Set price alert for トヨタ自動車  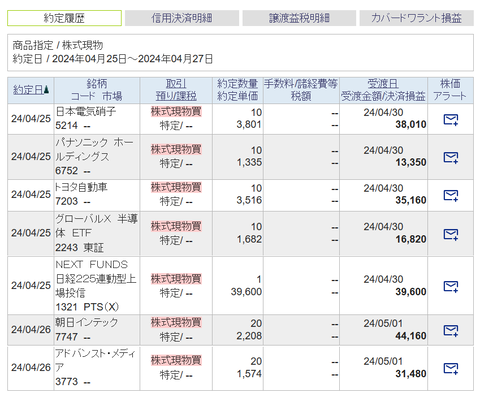pos(451,195)
